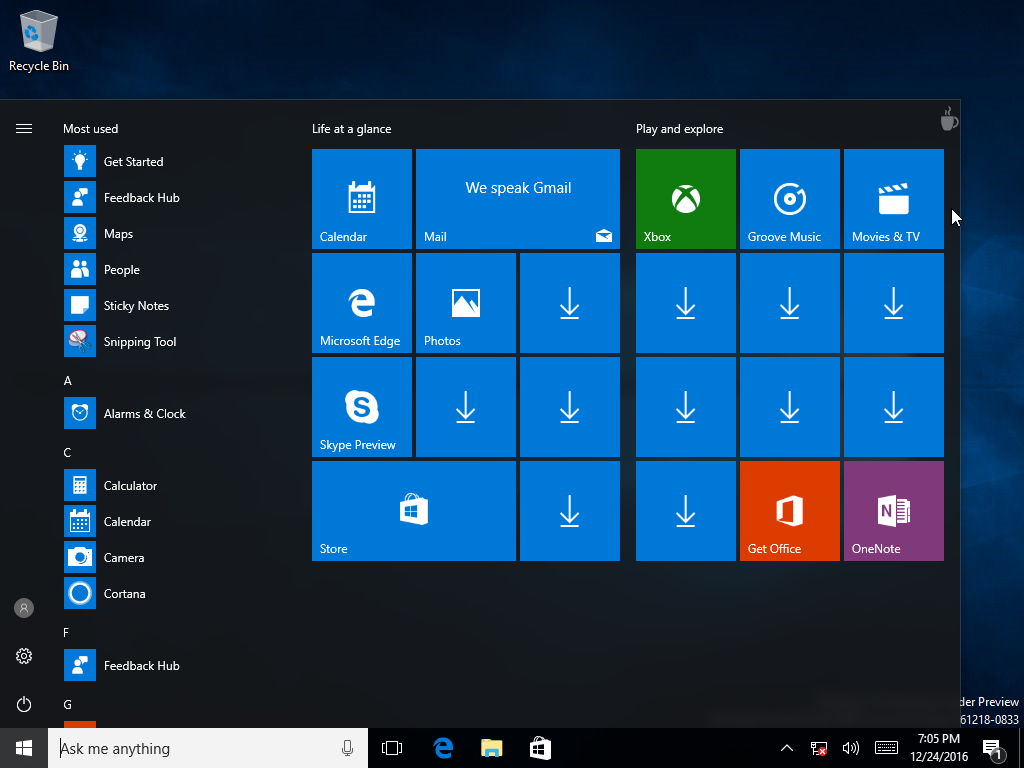Click the orange Get Office tile

tap(790, 511)
